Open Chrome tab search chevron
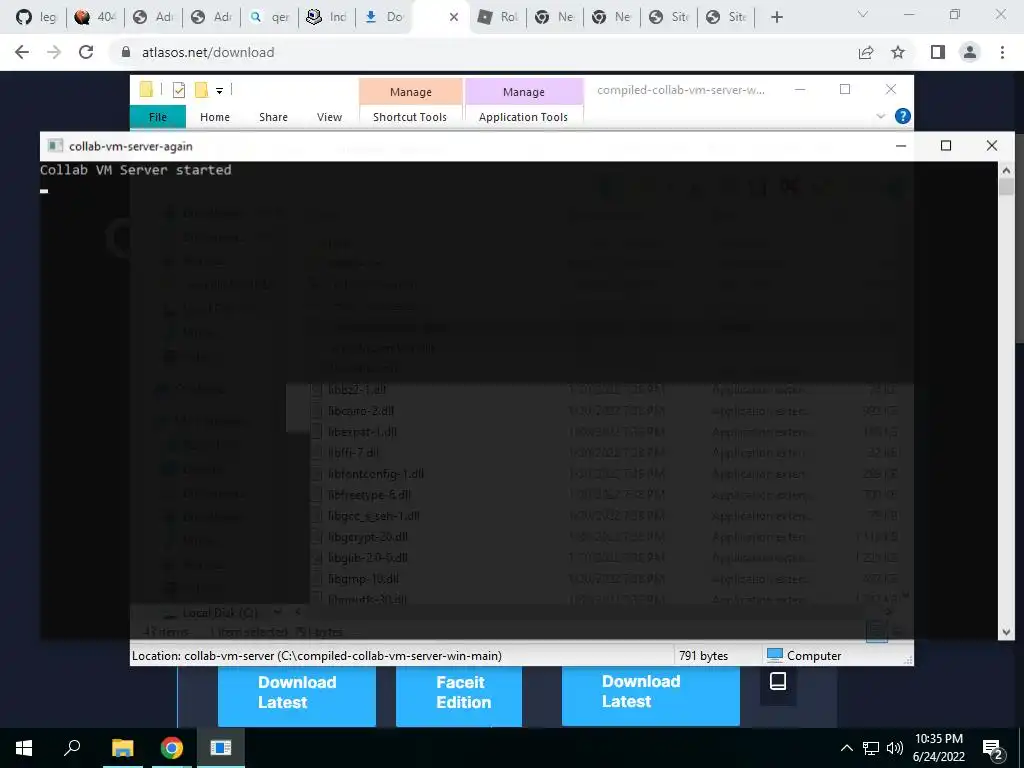The height and width of the screenshot is (768, 1024). [x=863, y=14]
